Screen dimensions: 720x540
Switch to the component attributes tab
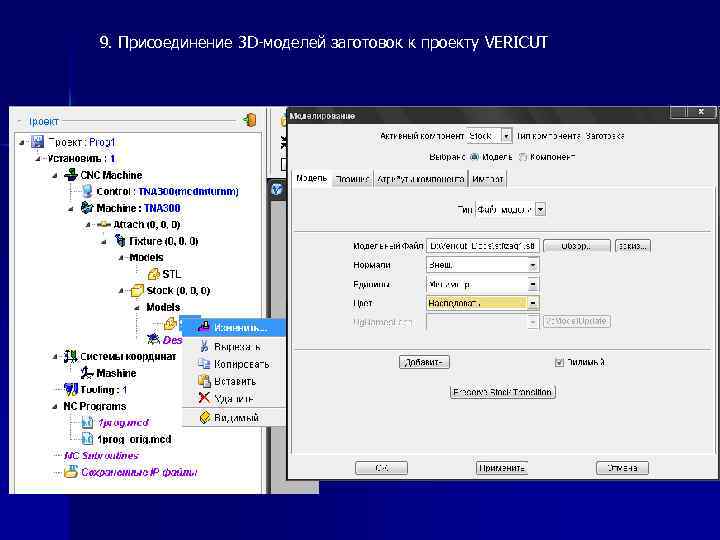[420, 179]
